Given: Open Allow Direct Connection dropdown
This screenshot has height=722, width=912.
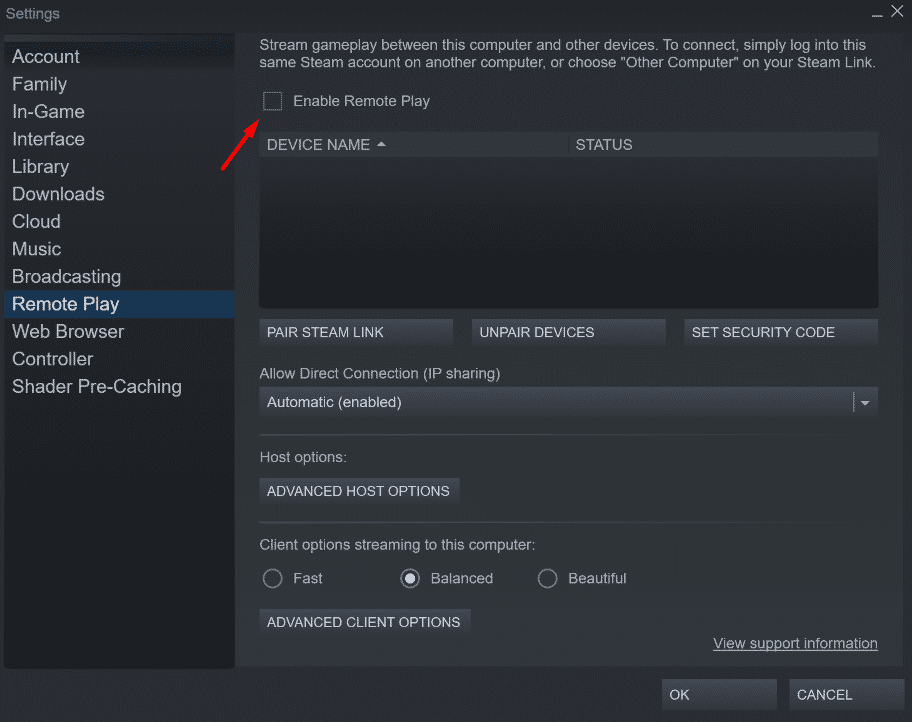Looking at the screenshot, I should pyautogui.click(x=568, y=402).
